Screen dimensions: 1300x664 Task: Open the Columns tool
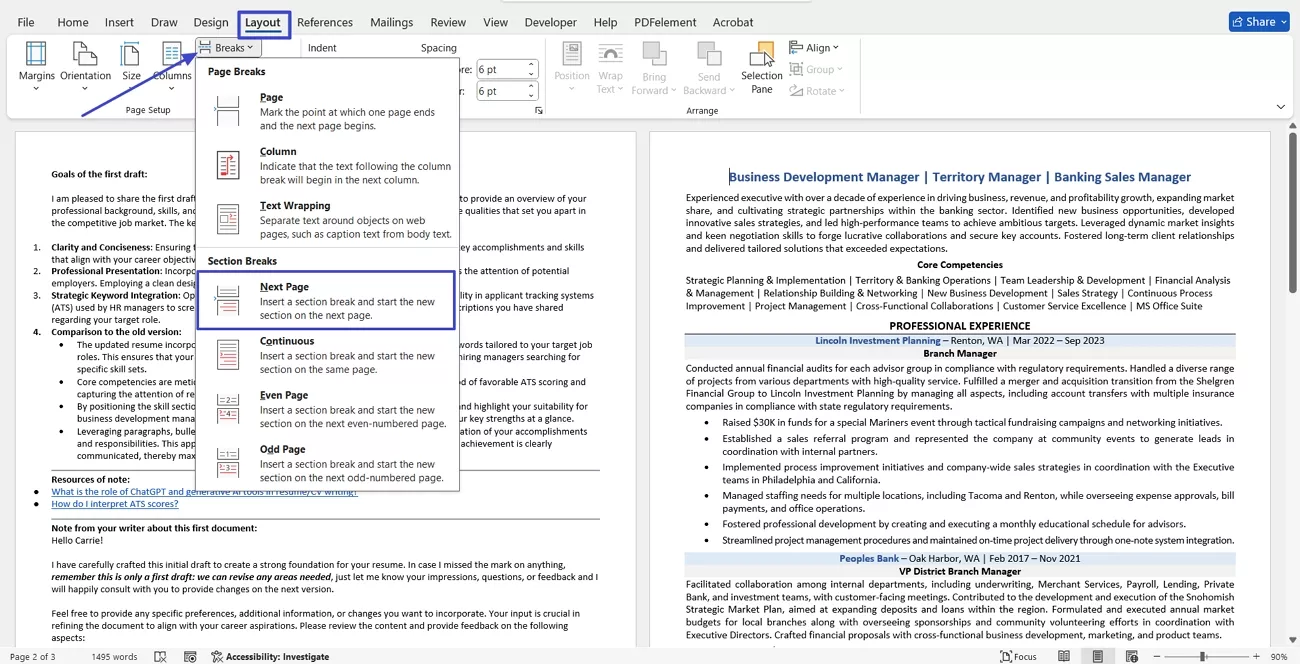coord(172,62)
